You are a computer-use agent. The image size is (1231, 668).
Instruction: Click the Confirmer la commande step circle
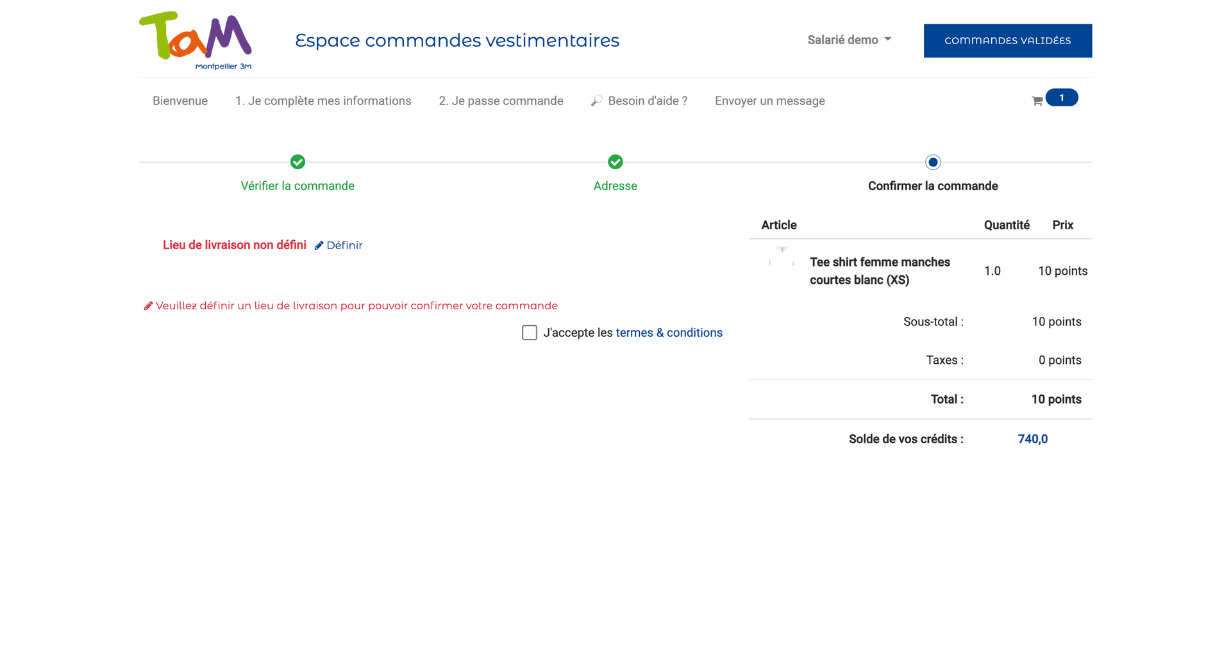933,162
